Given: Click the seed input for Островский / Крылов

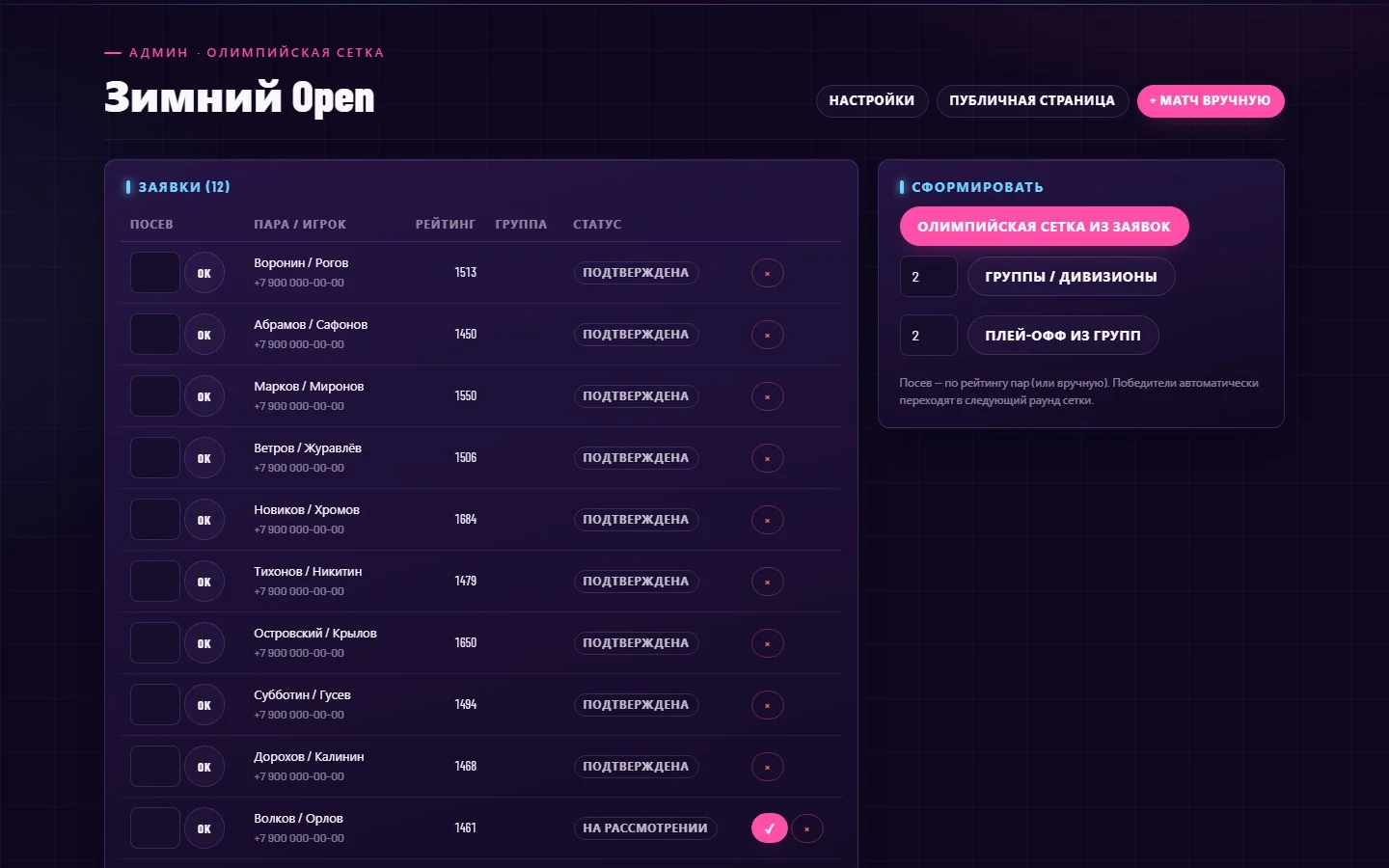Looking at the screenshot, I should (x=155, y=643).
